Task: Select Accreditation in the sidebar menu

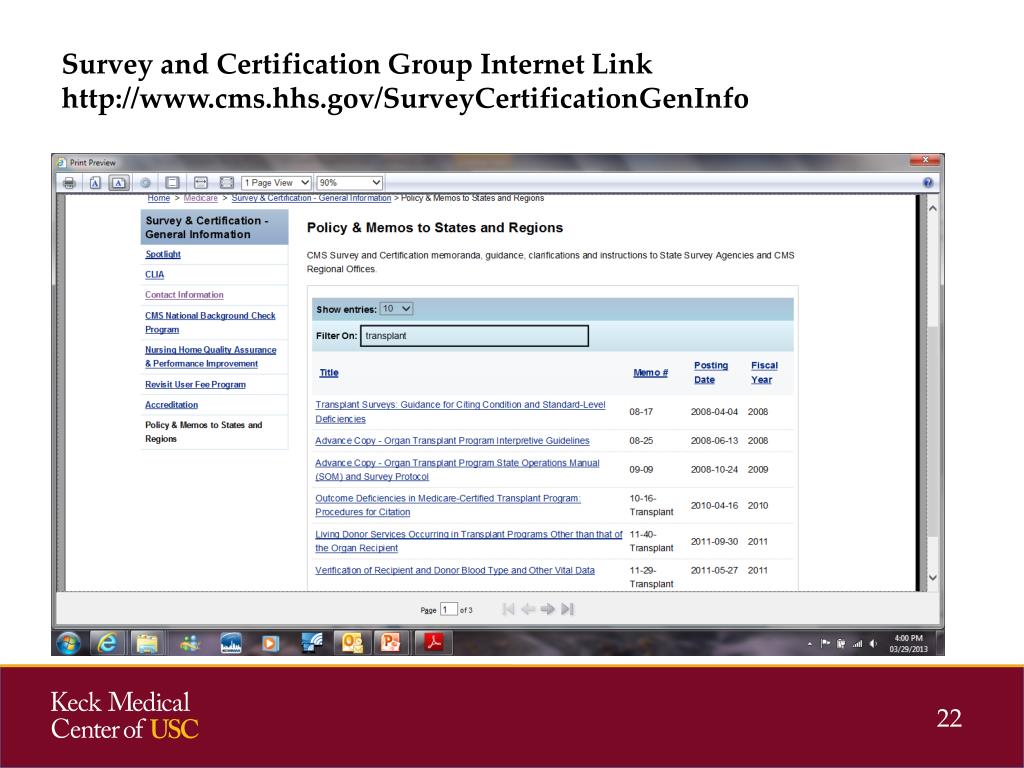Action: pos(171,405)
